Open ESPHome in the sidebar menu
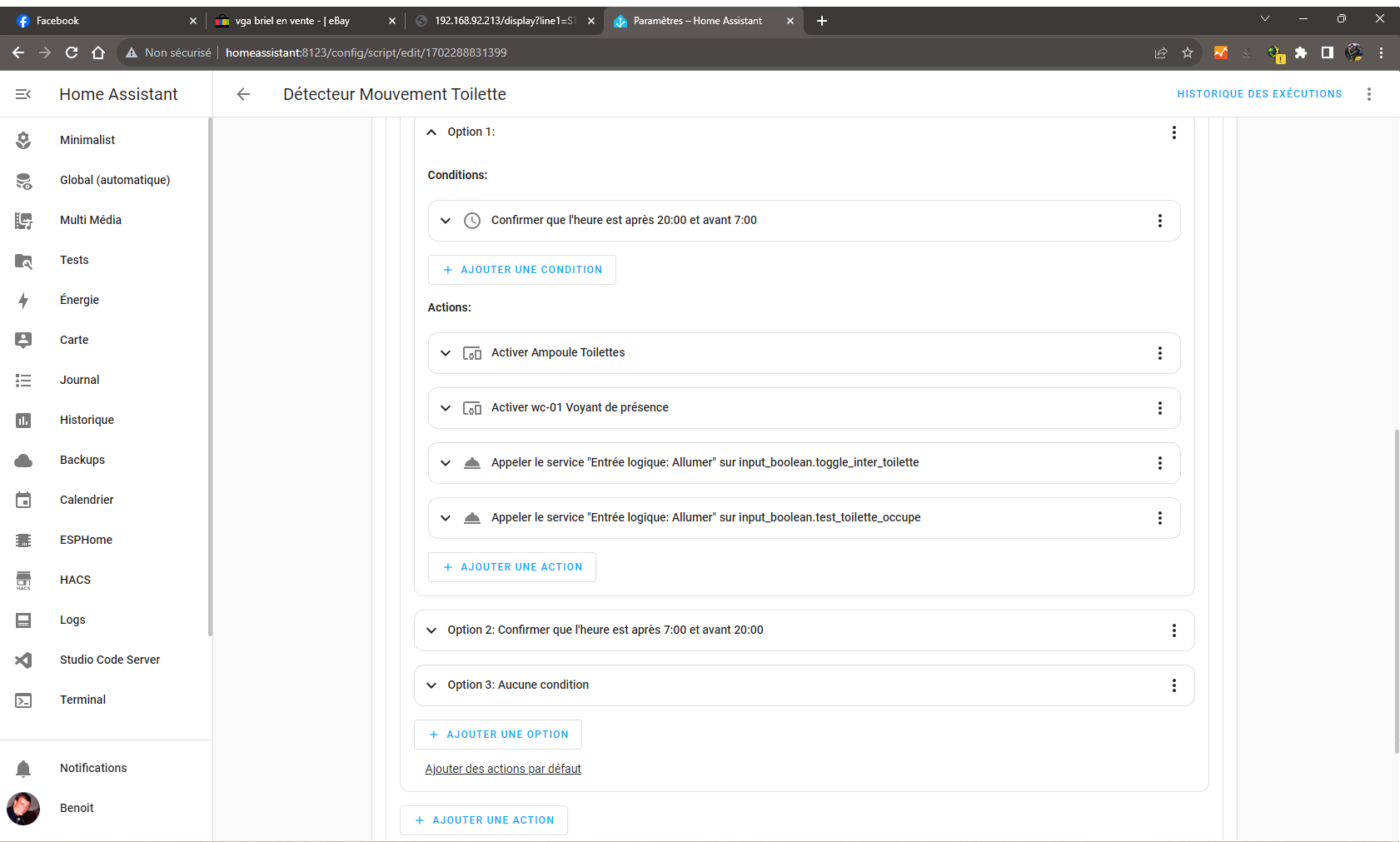The height and width of the screenshot is (842, 1400). click(x=86, y=540)
